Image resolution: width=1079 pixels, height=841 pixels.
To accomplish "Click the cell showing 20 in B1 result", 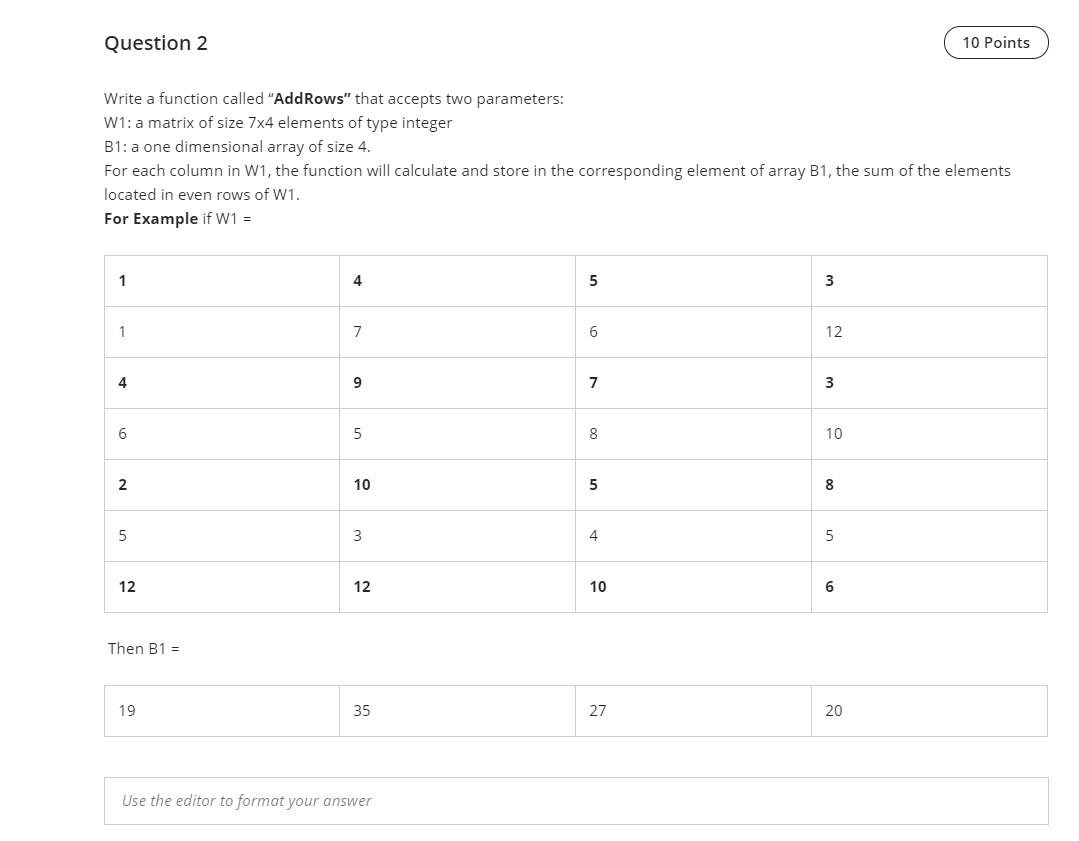I will 833,710.
